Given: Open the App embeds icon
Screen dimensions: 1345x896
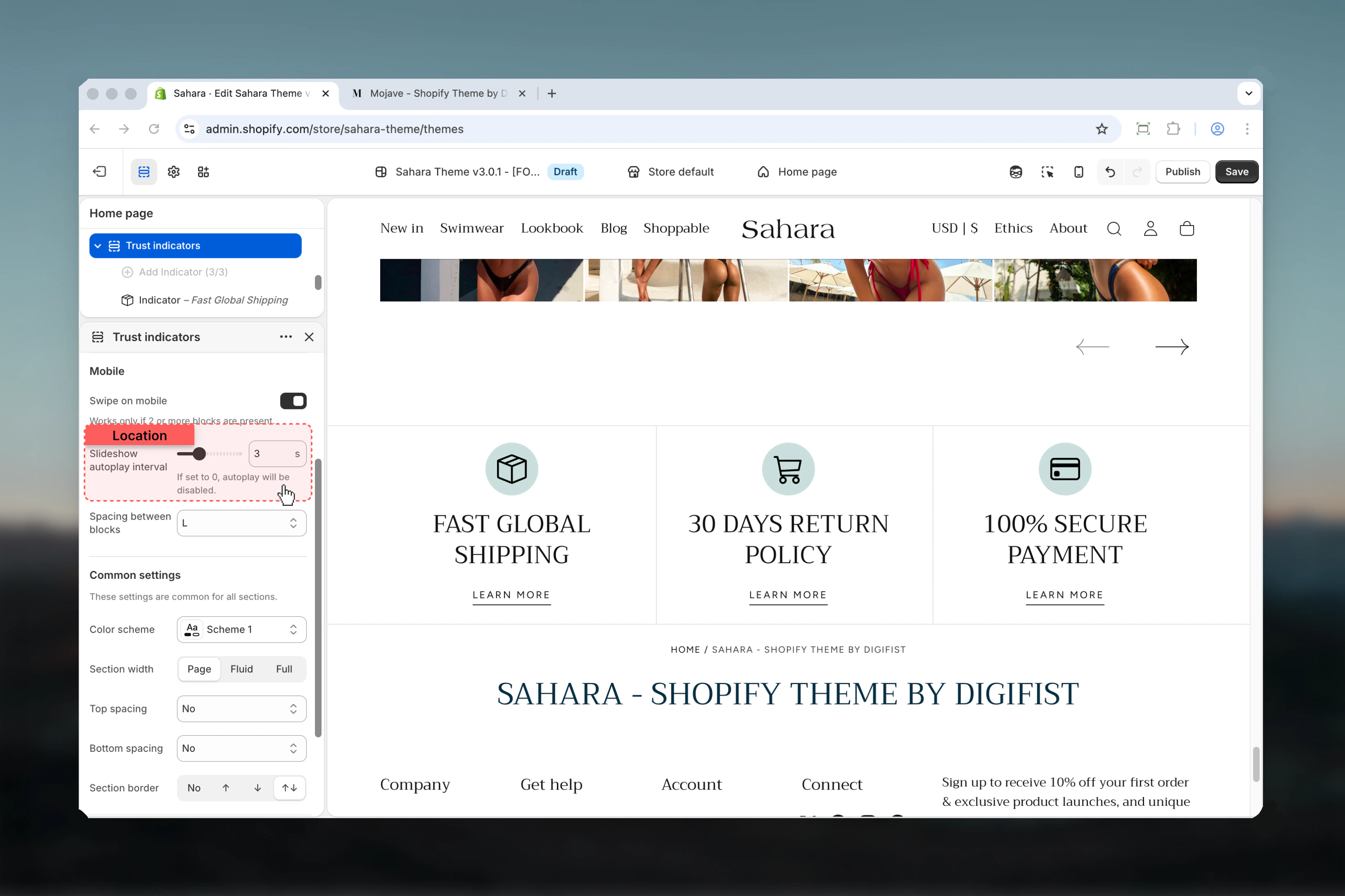Looking at the screenshot, I should [203, 171].
